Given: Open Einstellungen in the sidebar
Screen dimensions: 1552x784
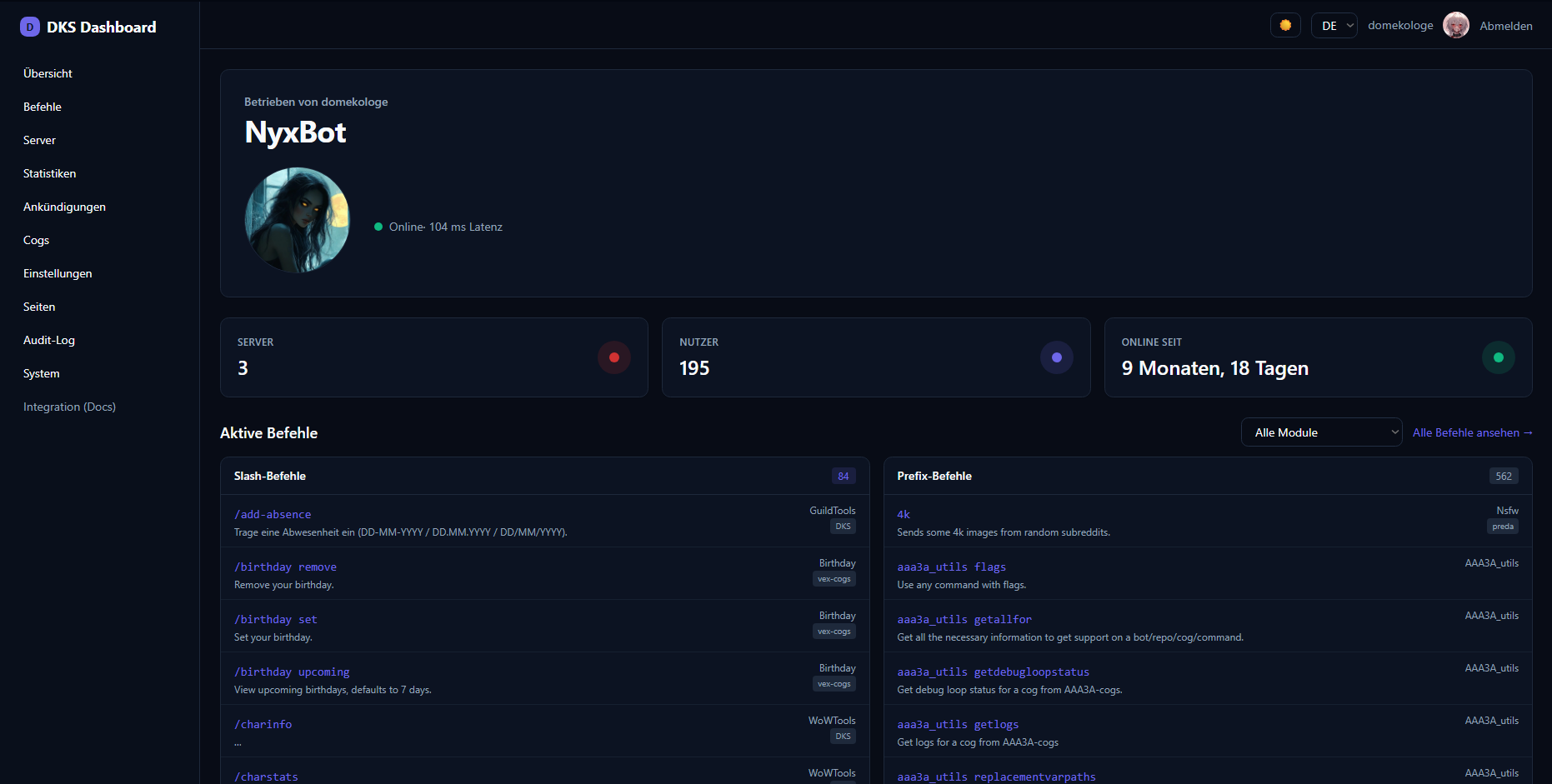Looking at the screenshot, I should pyautogui.click(x=58, y=273).
